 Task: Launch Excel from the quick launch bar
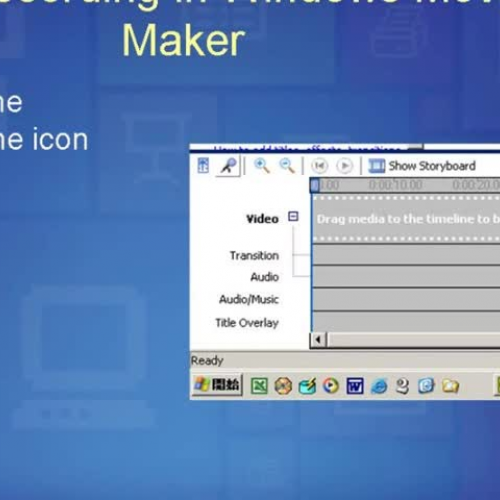(259, 386)
